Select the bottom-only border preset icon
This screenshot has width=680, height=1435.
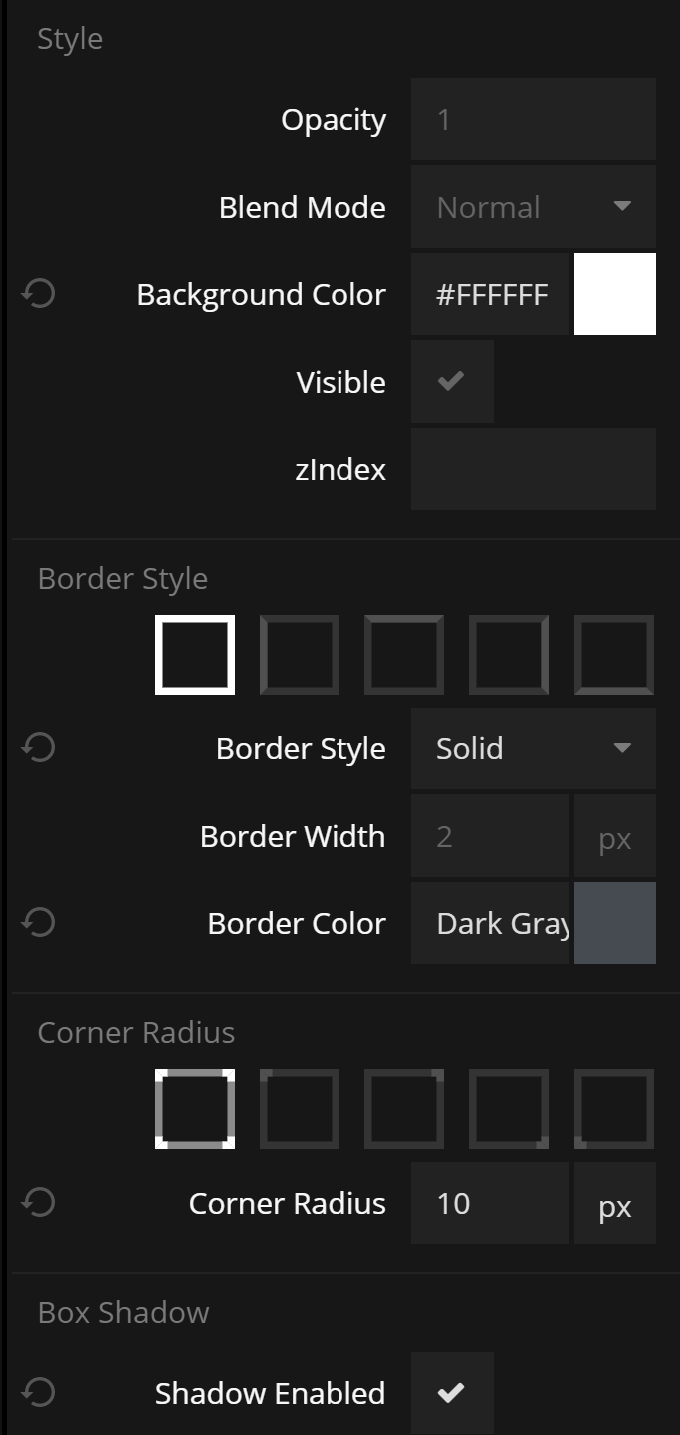tap(614, 655)
